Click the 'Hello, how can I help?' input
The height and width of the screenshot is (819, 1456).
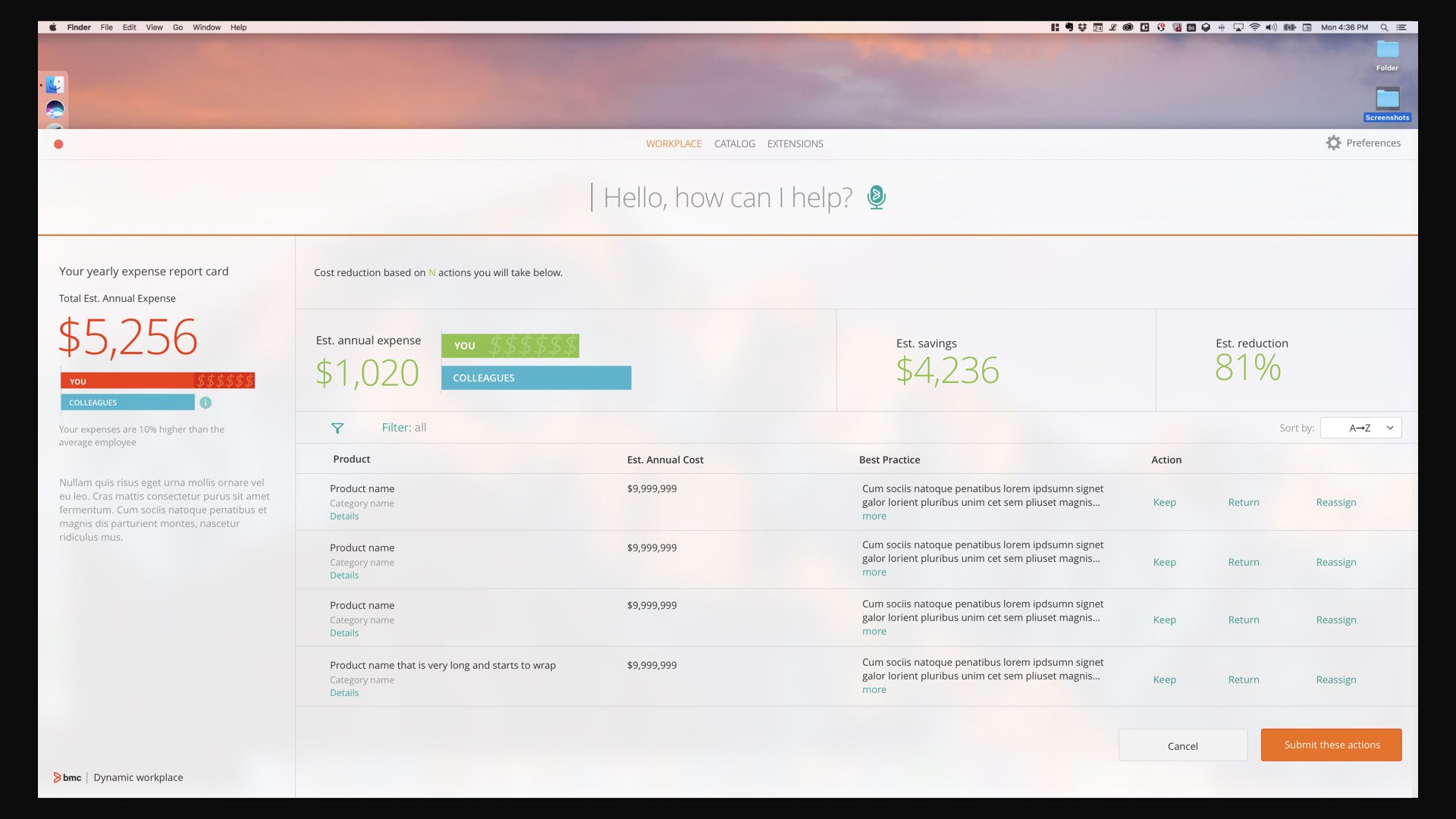click(726, 197)
